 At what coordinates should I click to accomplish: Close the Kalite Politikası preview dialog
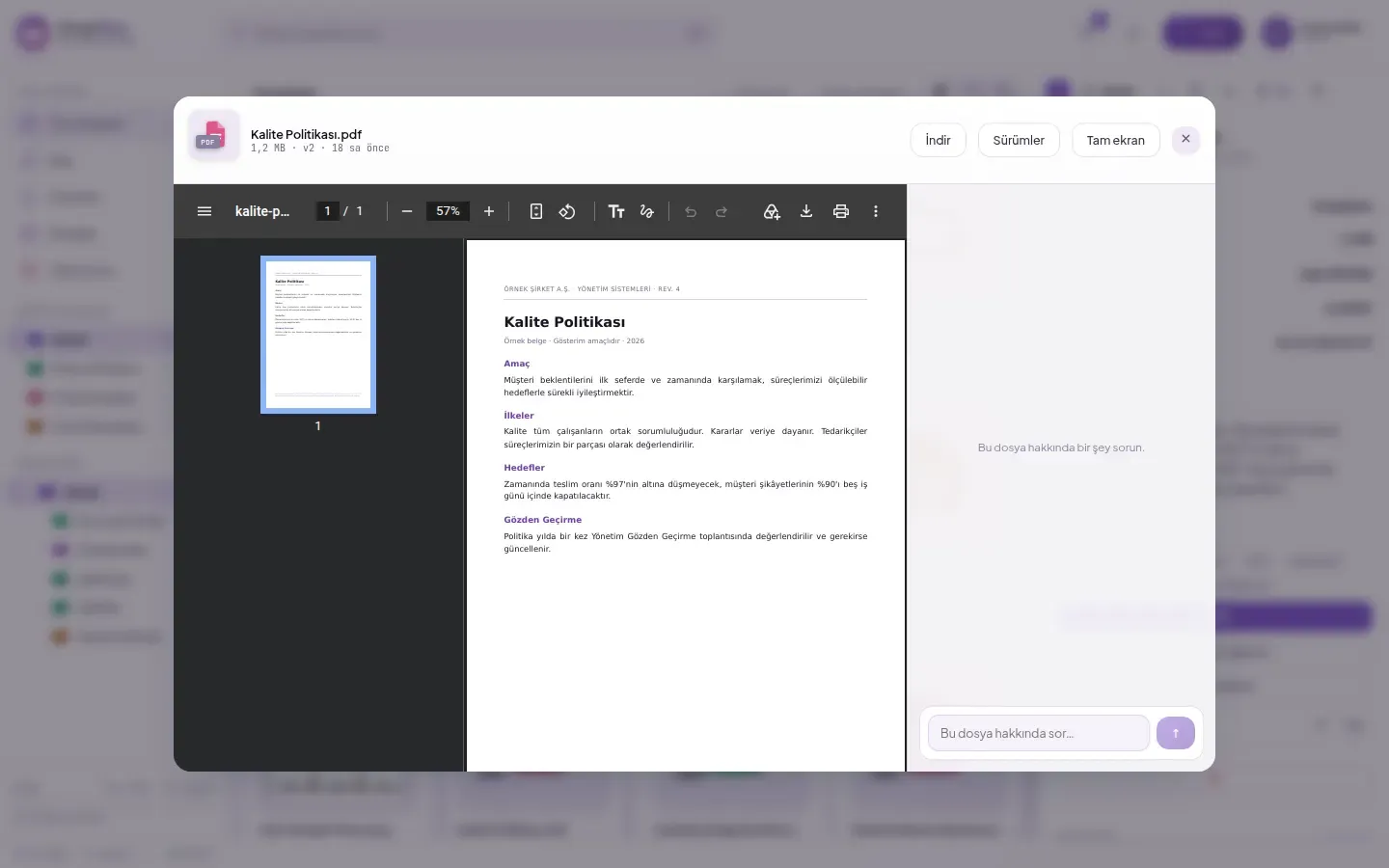click(x=1186, y=139)
